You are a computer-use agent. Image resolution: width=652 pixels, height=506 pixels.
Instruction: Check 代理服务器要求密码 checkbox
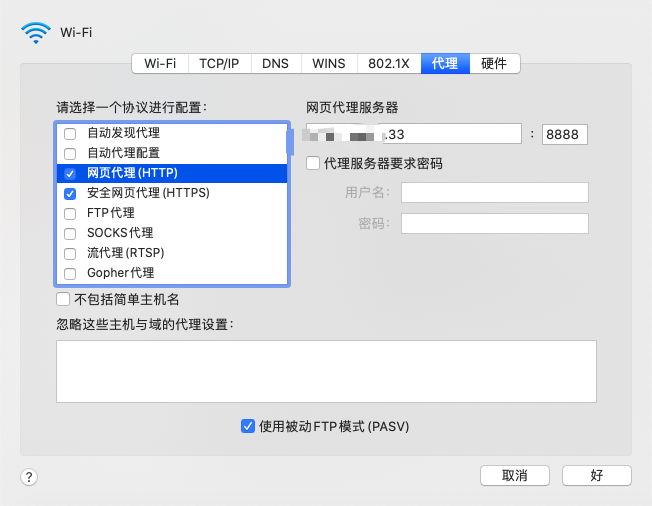coord(313,163)
